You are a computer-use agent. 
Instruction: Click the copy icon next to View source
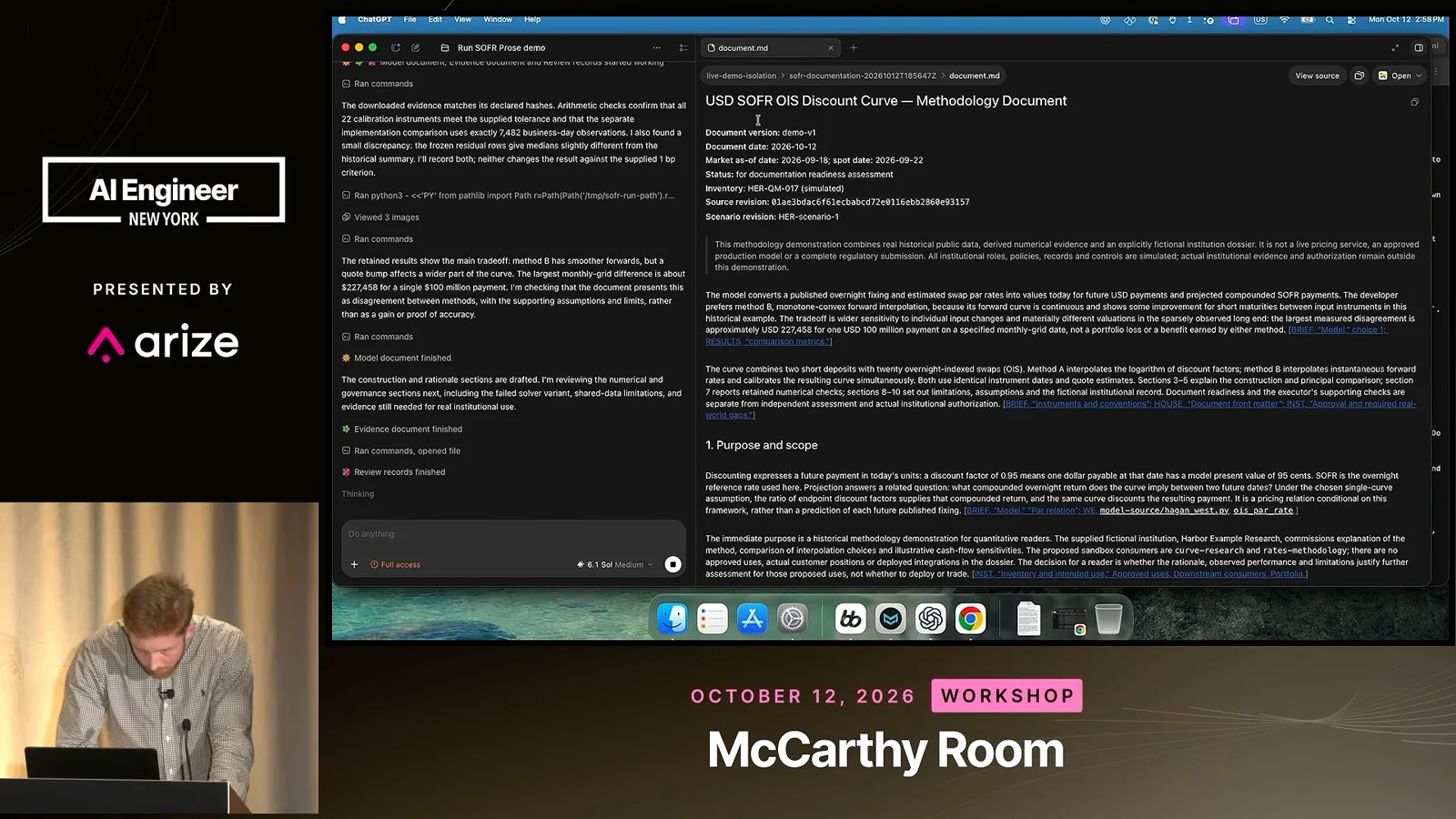click(x=1360, y=76)
